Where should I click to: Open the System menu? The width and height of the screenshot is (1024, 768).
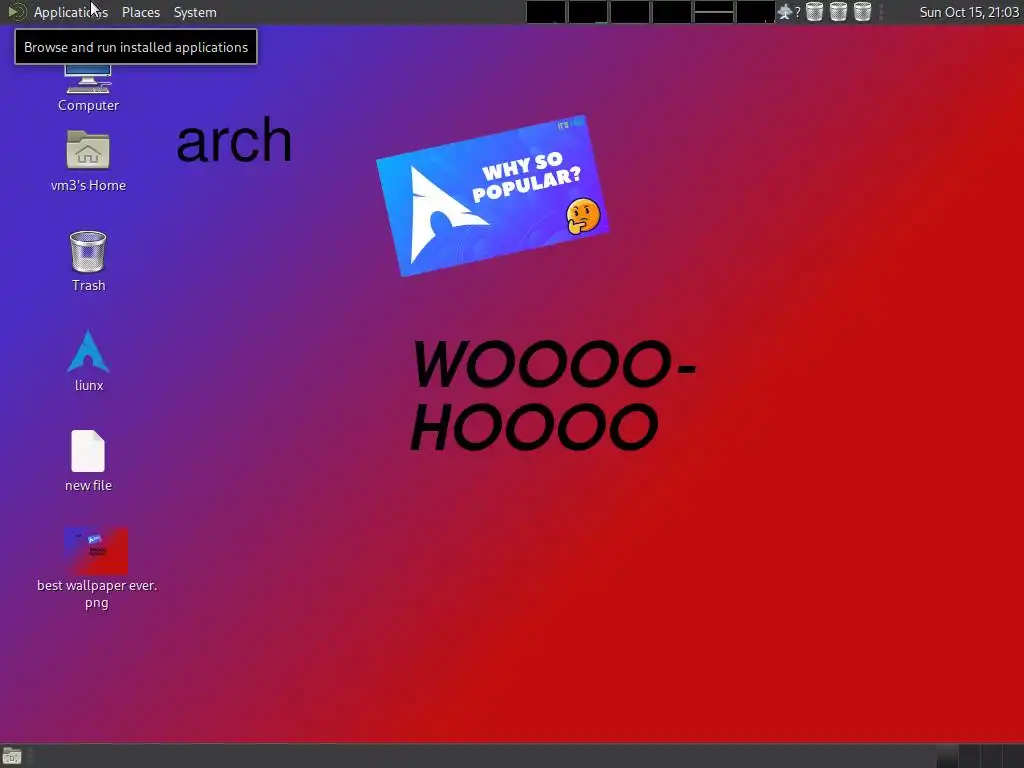(195, 12)
